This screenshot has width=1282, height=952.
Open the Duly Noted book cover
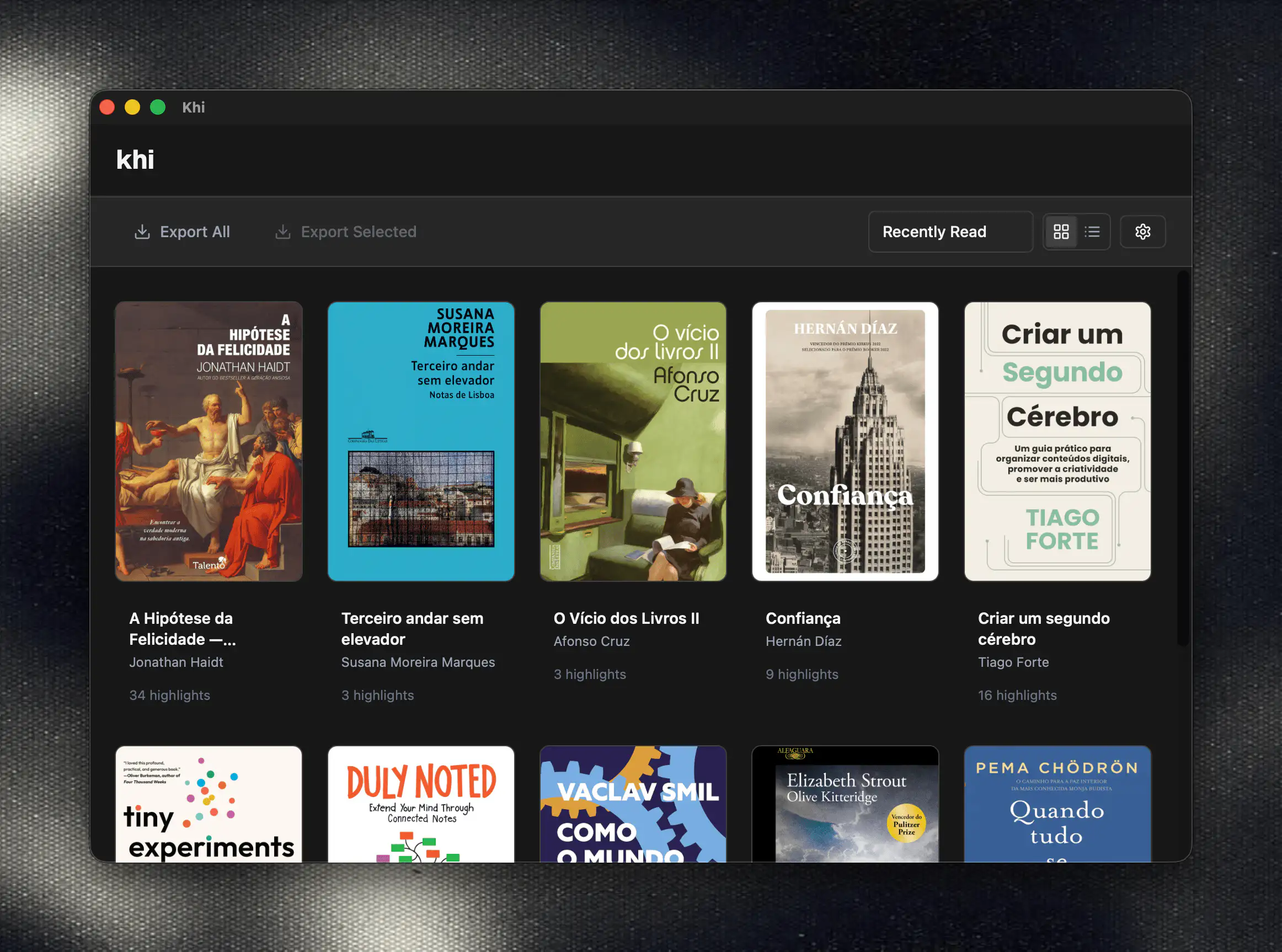click(420, 804)
